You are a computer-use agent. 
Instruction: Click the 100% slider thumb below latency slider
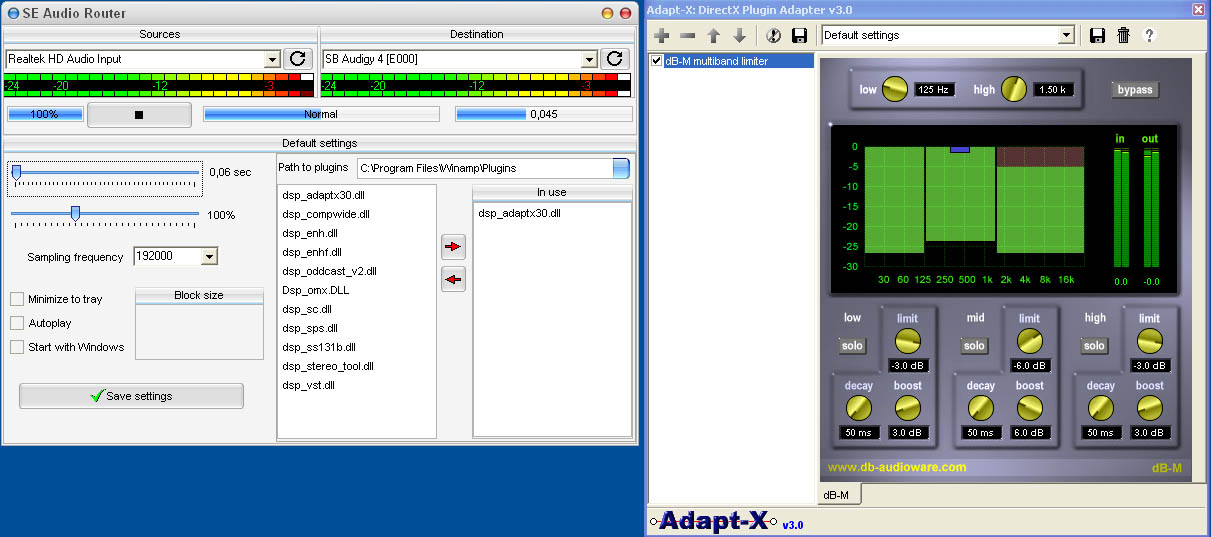pos(75,213)
